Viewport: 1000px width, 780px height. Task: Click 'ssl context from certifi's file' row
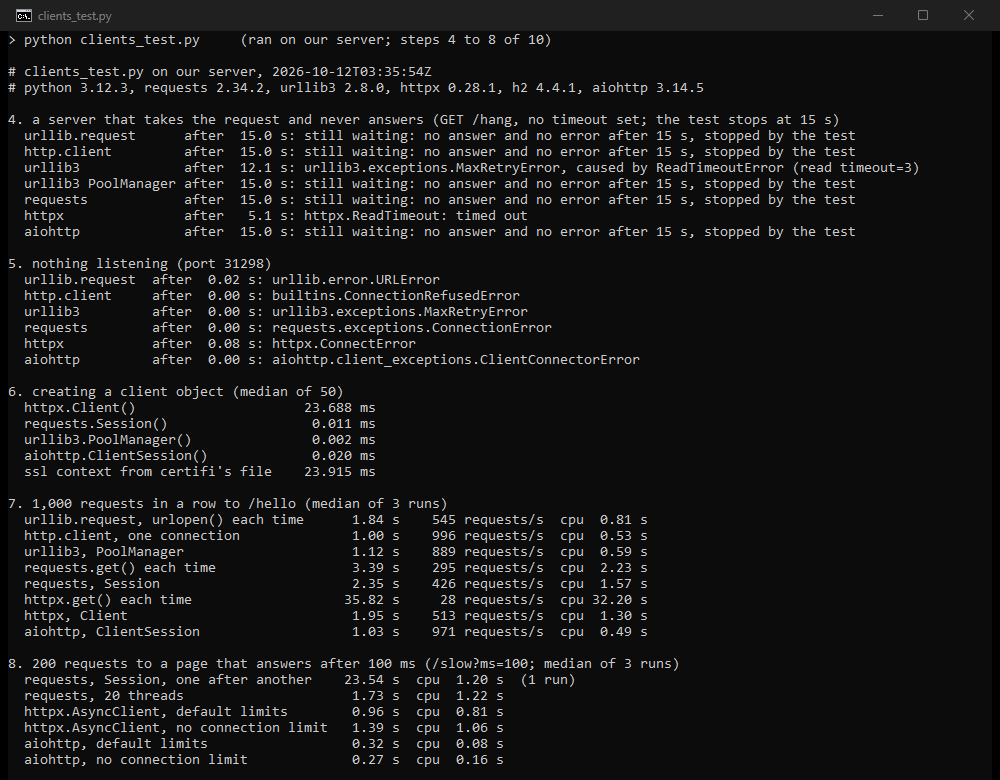point(200,471)
